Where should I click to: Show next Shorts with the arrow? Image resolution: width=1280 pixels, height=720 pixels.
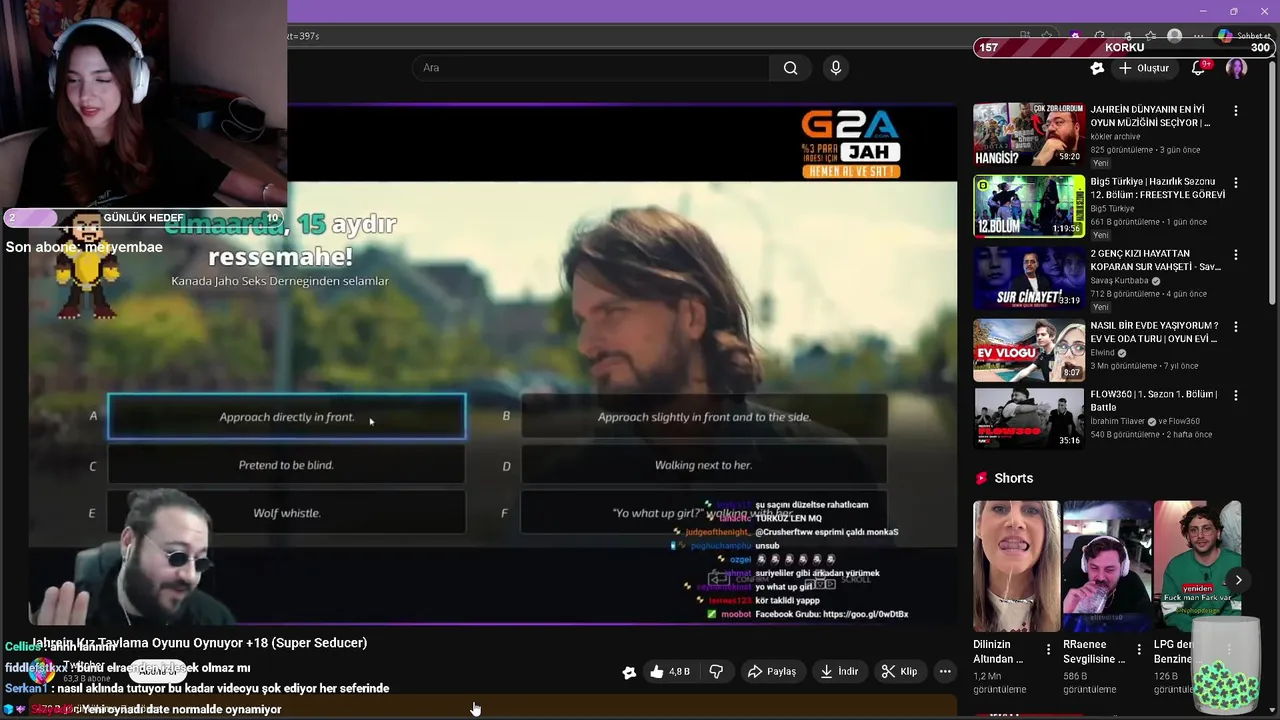tap(1238, 580)
